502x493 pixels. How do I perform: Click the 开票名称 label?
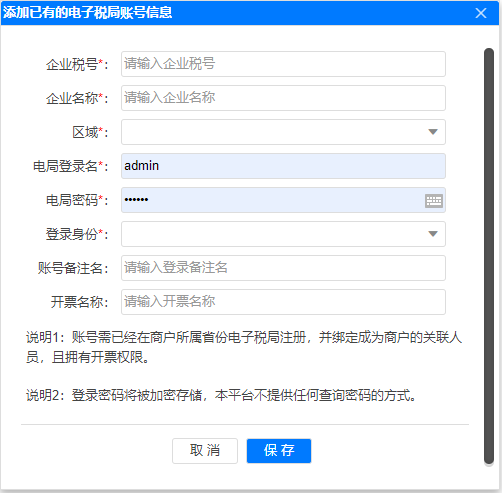80,302
